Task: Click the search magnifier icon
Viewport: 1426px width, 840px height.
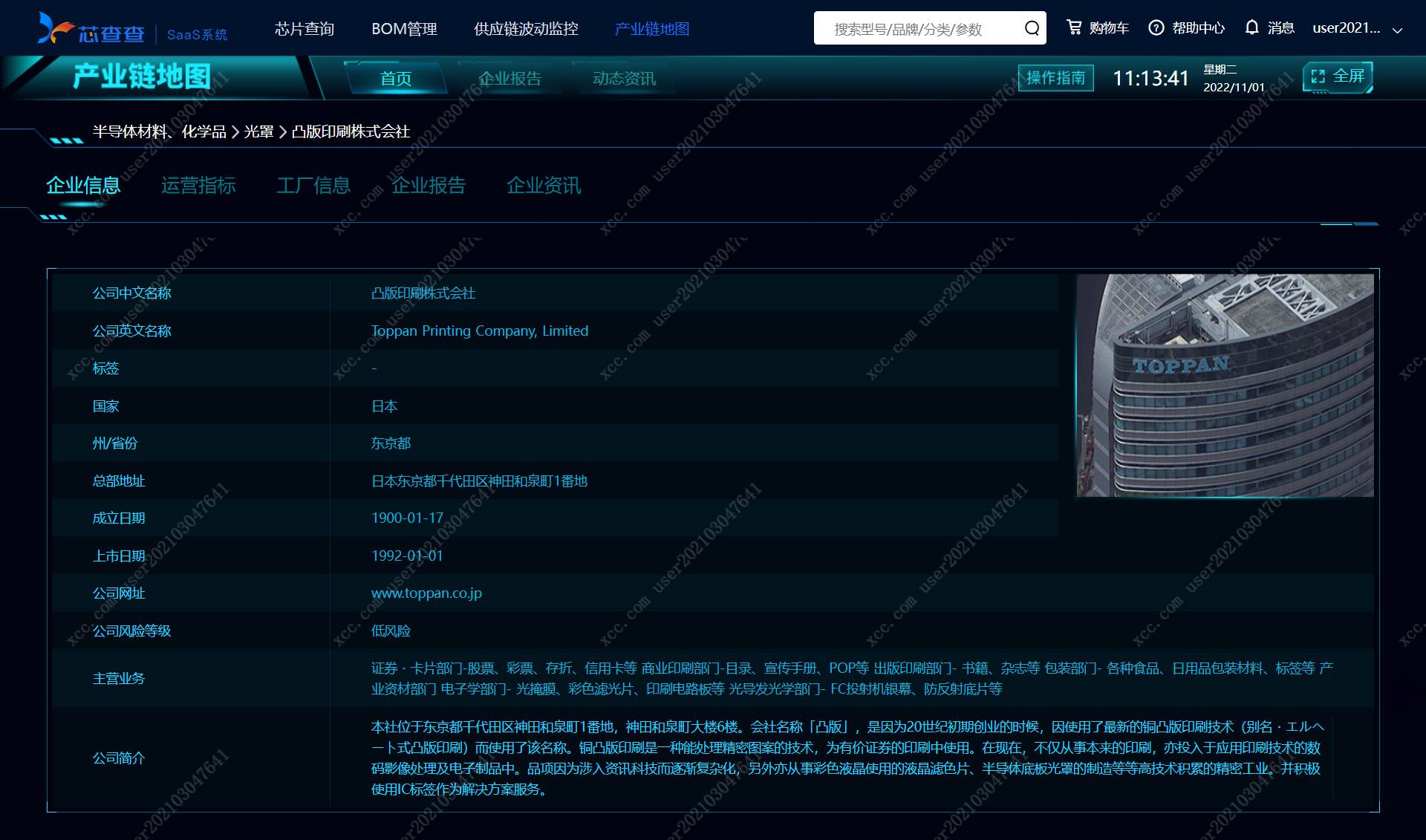Action: [1032, 28]
